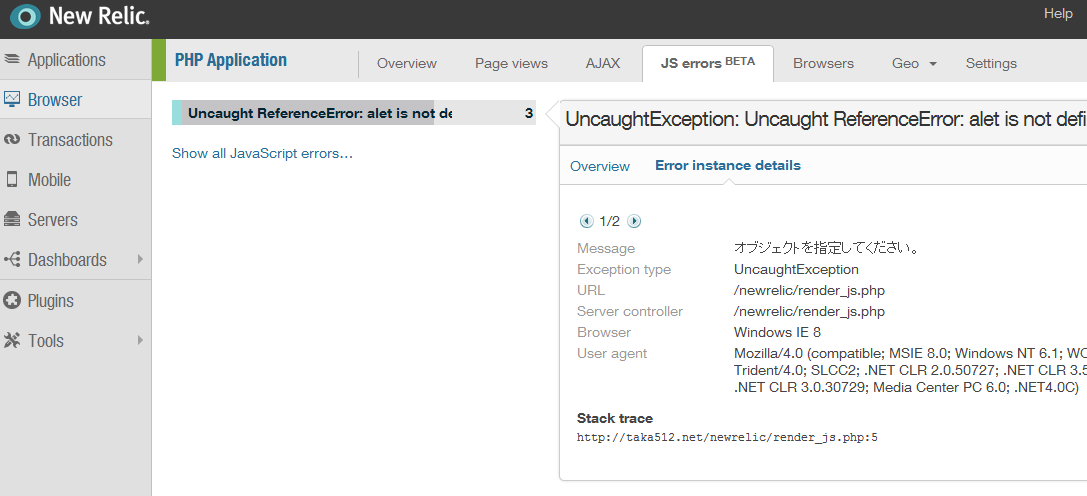This screenshot has width=1087, height=496.
Task: Go to previous error instance arrow
Action: point(586,221)
